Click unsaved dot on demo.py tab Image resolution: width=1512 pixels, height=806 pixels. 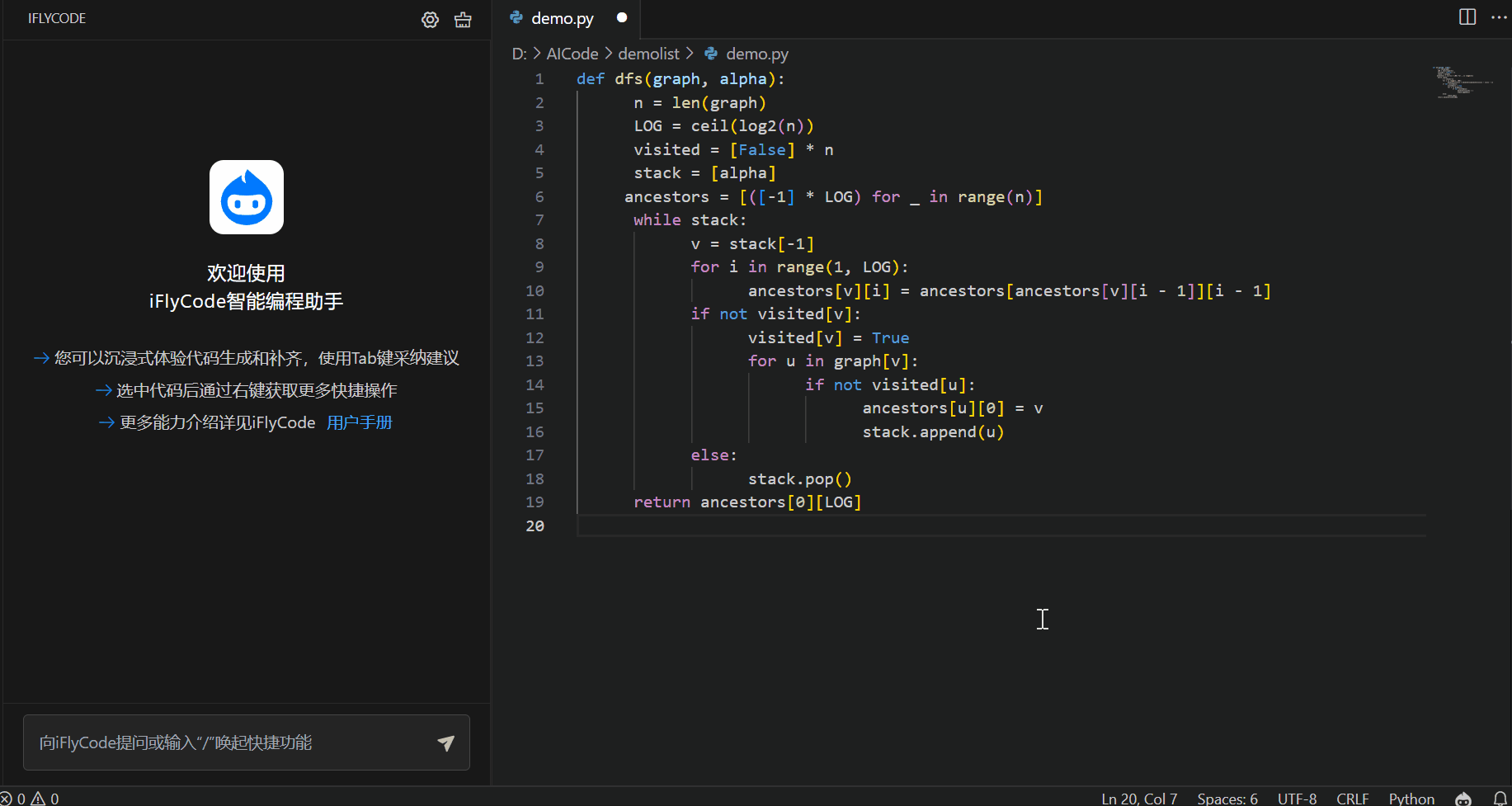[622, 17]
